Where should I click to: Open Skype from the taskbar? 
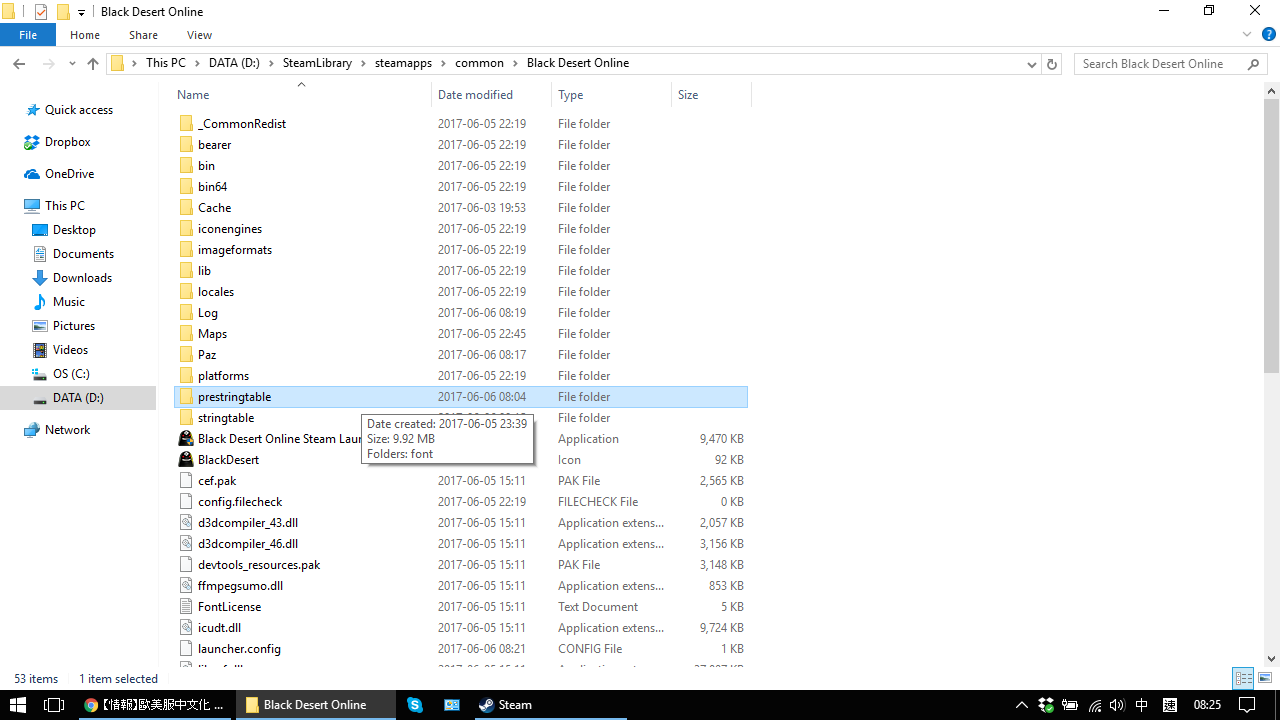[x=415, y=705]
